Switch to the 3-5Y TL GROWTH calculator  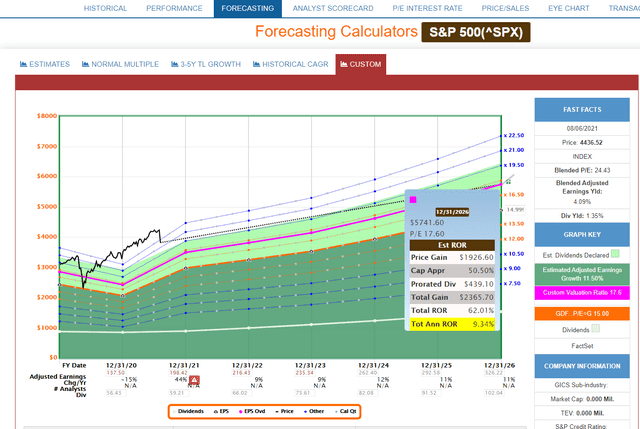(206, 64)
